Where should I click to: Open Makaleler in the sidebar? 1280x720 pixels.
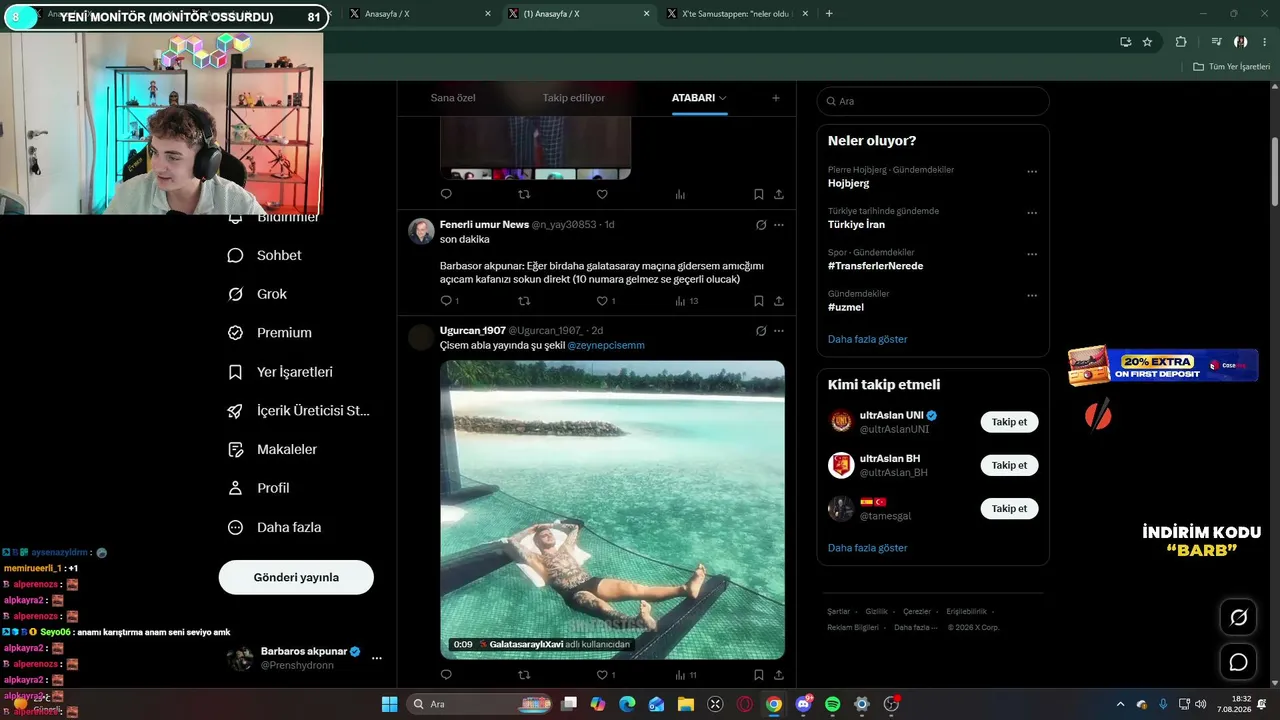[x=272, y=450]
